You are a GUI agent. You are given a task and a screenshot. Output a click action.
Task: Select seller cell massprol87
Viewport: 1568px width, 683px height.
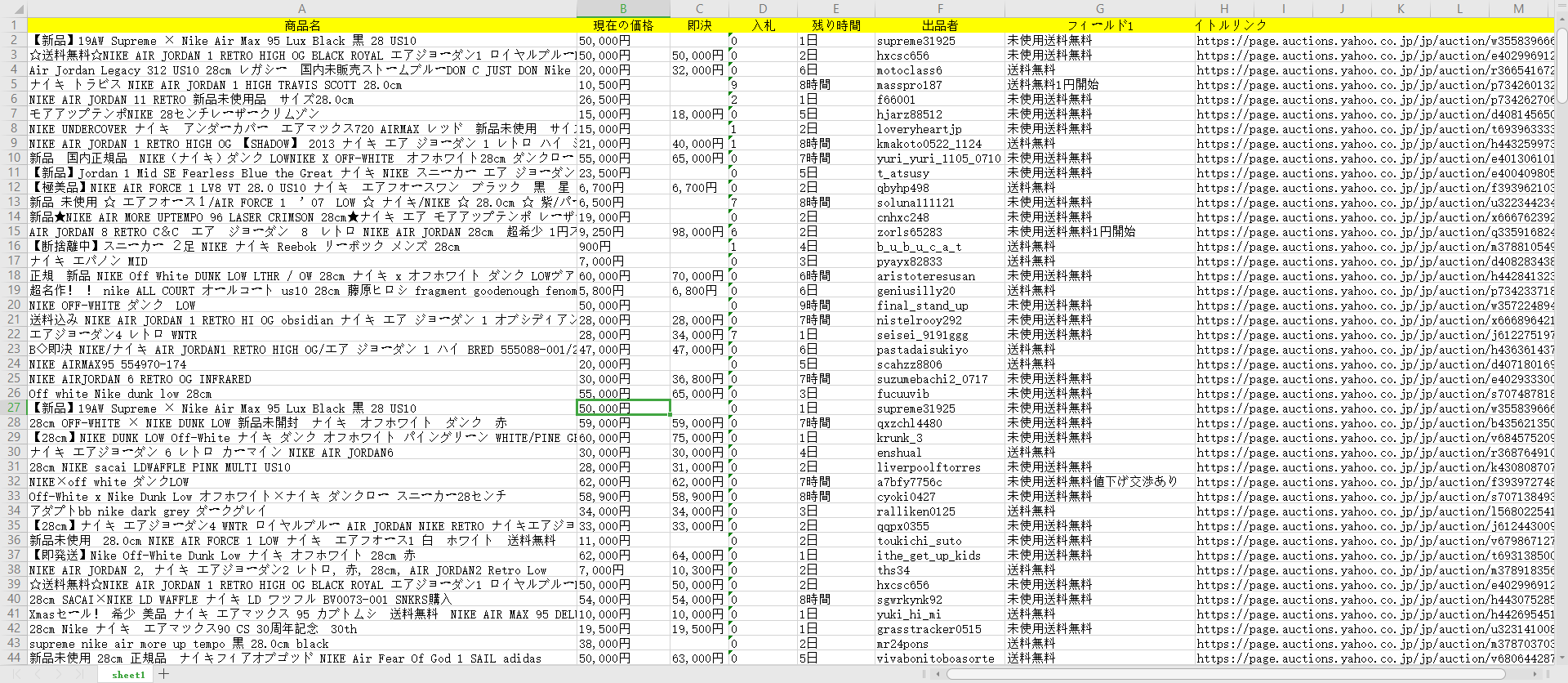pos(939,85)
